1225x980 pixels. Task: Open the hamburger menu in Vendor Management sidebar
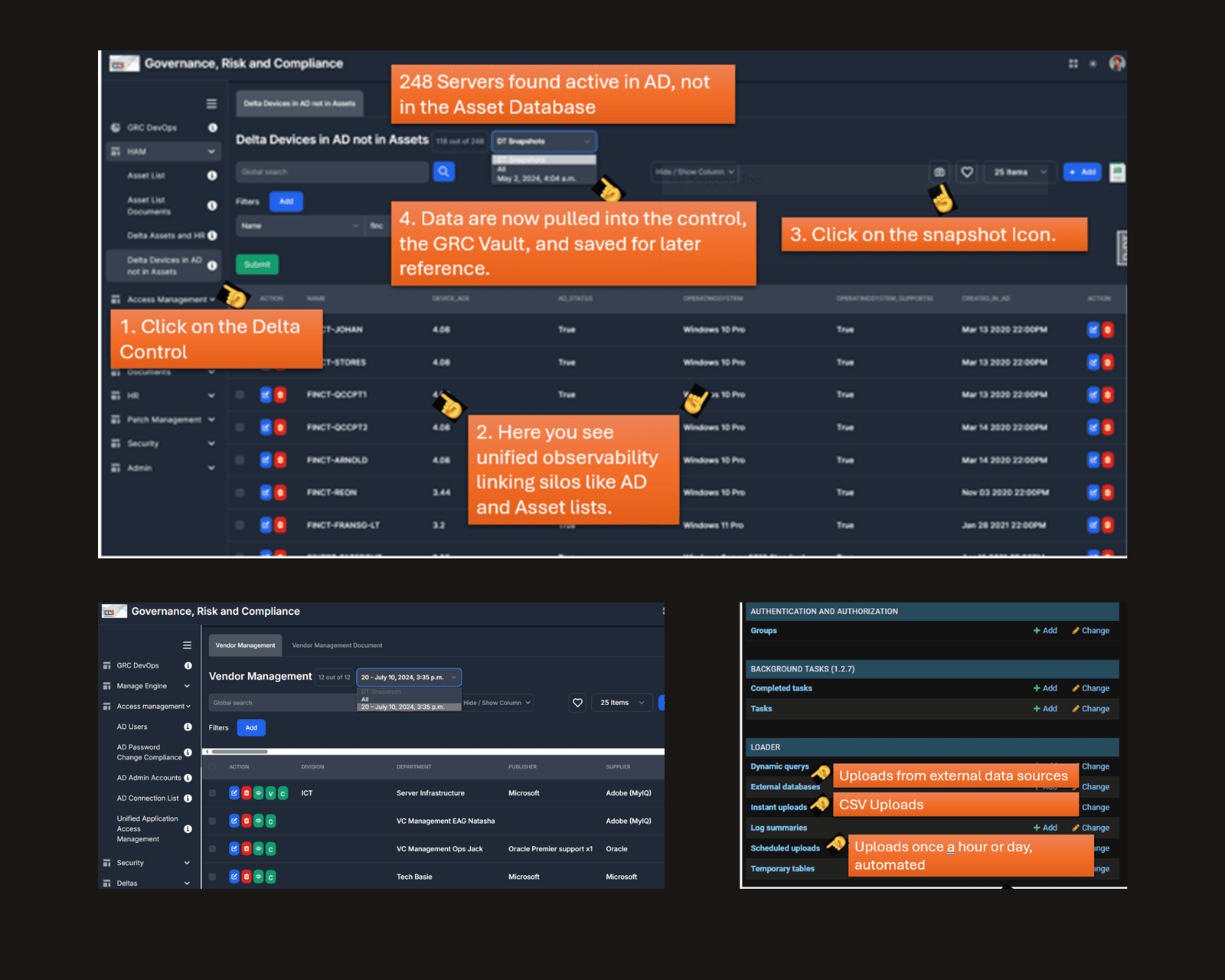[x=187, y=645]
